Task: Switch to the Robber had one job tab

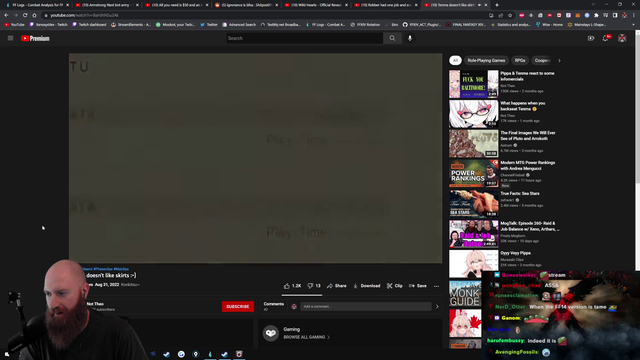Action: (x=386, y=5)
